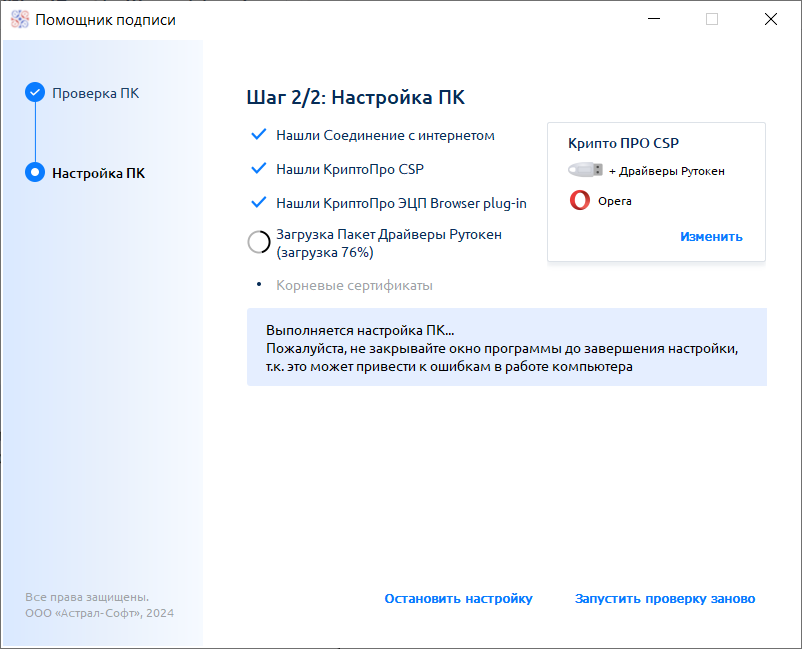802x649 pixels.
Task: Click the + Драйверы Рутокен label
Action: coord(666,171)
